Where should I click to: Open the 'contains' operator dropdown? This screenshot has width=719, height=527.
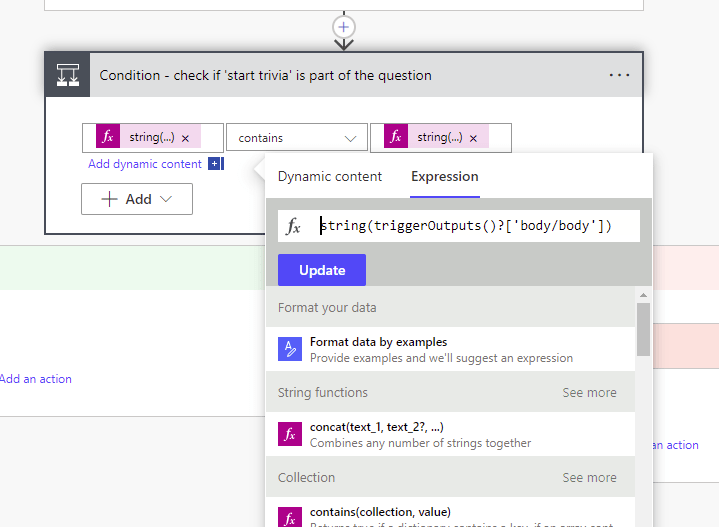click(296, 138)
